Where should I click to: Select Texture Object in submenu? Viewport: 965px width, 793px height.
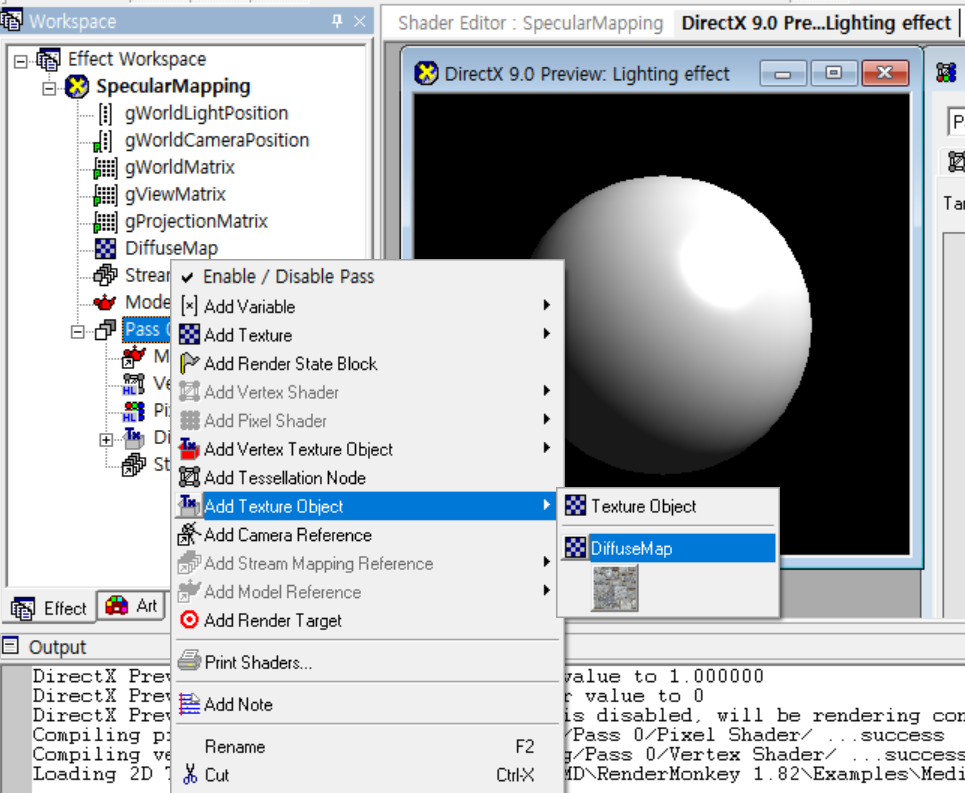click(669, 506)
